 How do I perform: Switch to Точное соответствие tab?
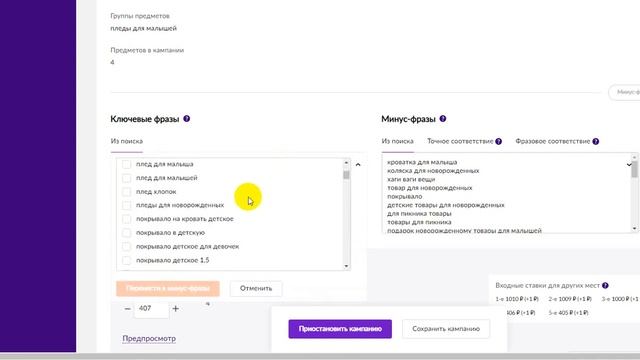(x=460, y=141)
